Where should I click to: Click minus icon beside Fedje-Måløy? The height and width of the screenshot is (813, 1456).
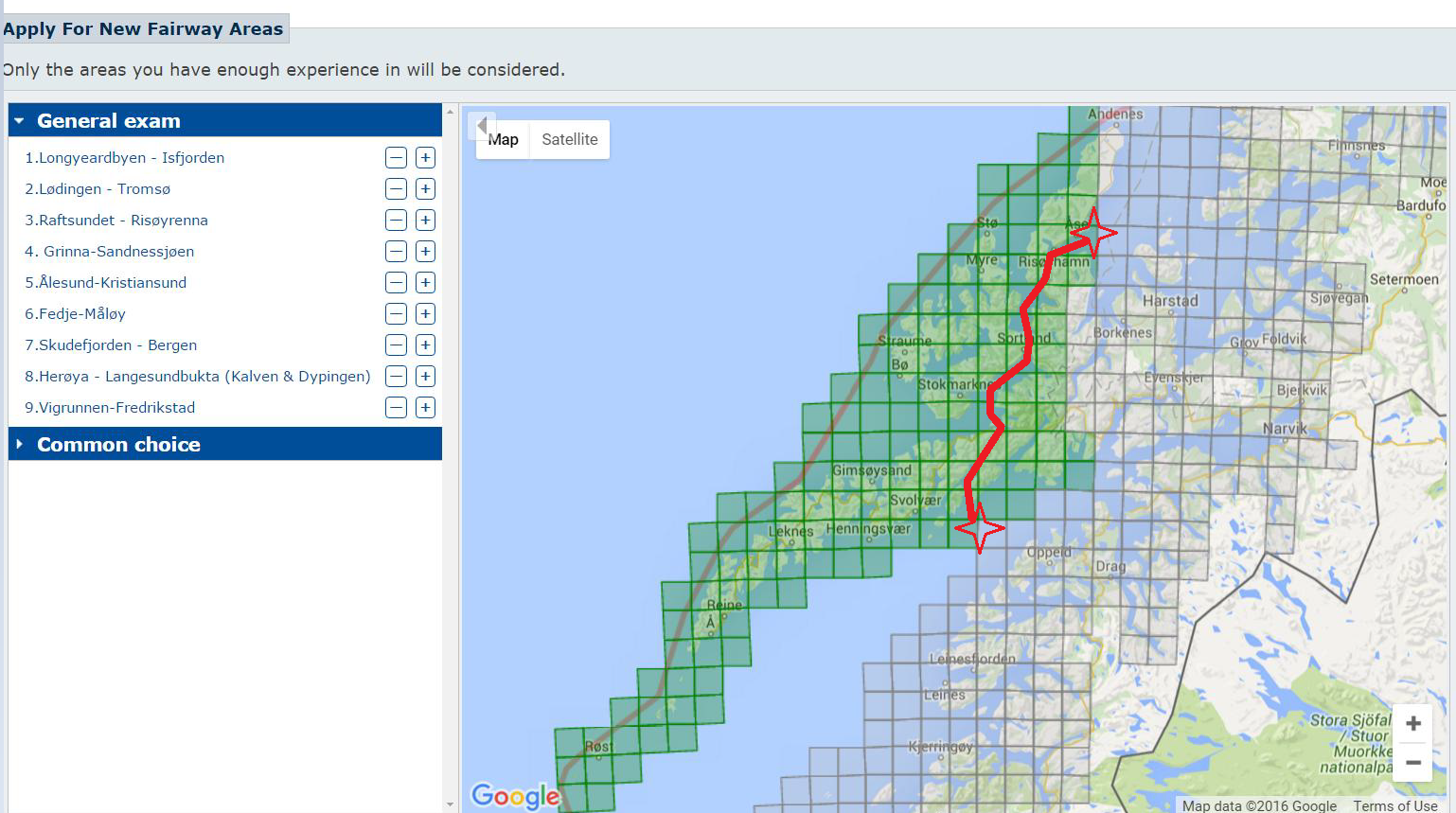396,314
